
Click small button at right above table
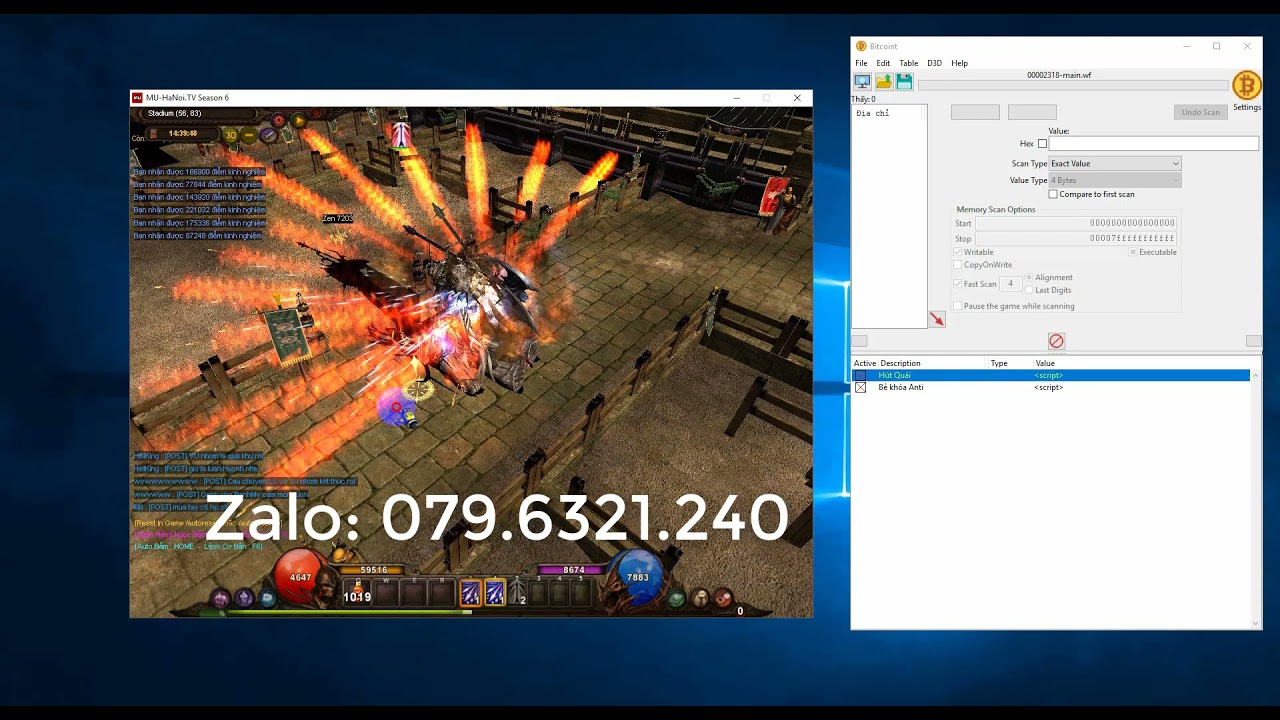point(1253,341)
